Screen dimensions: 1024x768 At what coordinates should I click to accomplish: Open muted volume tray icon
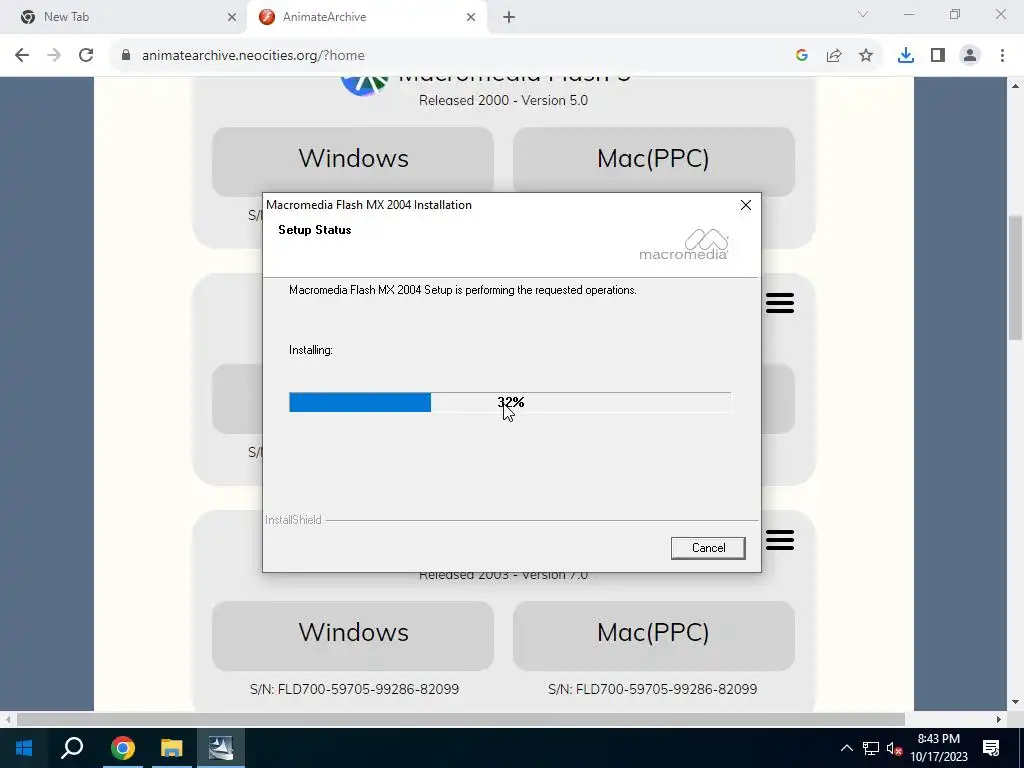[894, 748]
